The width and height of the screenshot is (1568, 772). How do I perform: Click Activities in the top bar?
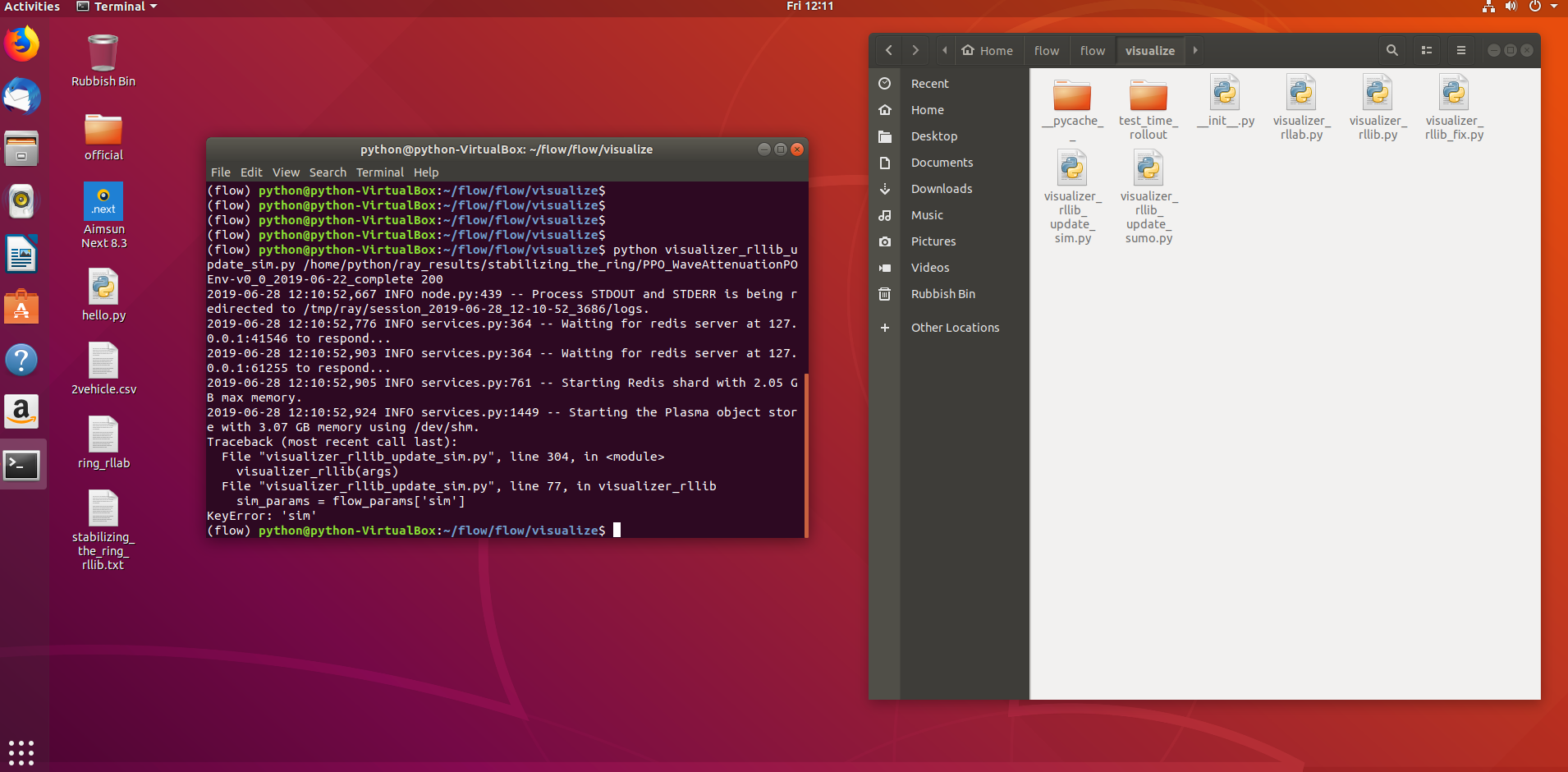[x=32, y=7]
